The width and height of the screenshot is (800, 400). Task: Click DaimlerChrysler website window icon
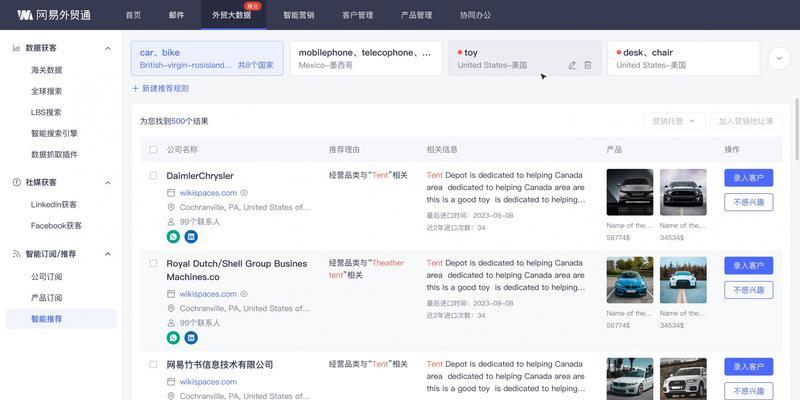click(171, 193)
